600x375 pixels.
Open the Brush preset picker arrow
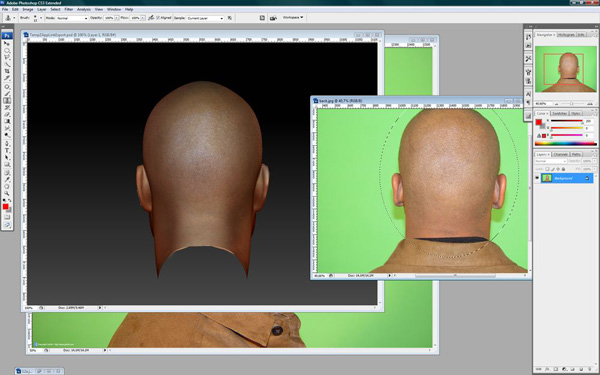click(41, 18)
